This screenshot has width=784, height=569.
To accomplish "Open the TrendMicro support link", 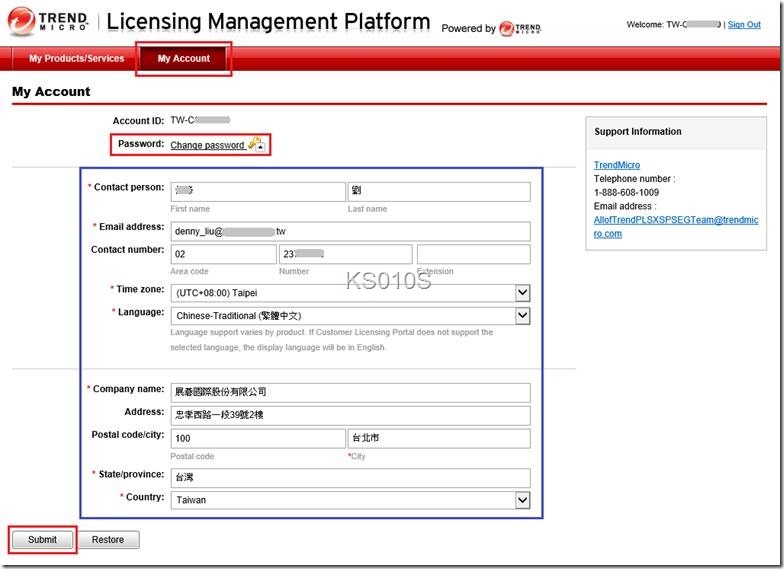I will pyautogui.click(x=616, y=165).
